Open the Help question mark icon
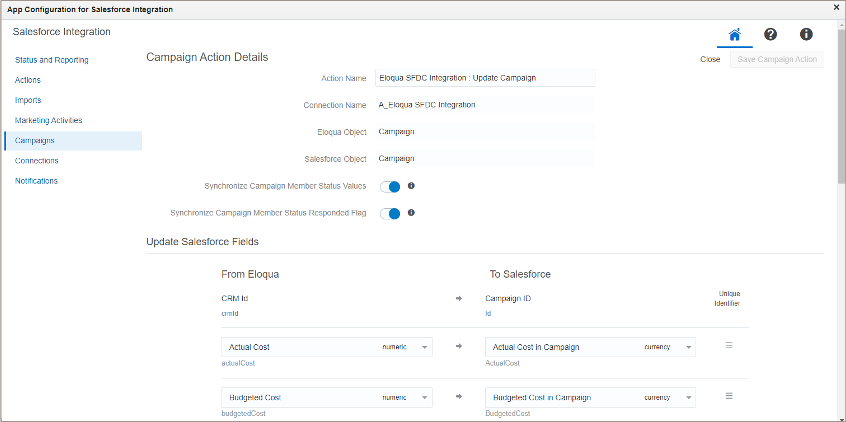The image size is (846, 422). pyautogui.click(x=770, y=35)
